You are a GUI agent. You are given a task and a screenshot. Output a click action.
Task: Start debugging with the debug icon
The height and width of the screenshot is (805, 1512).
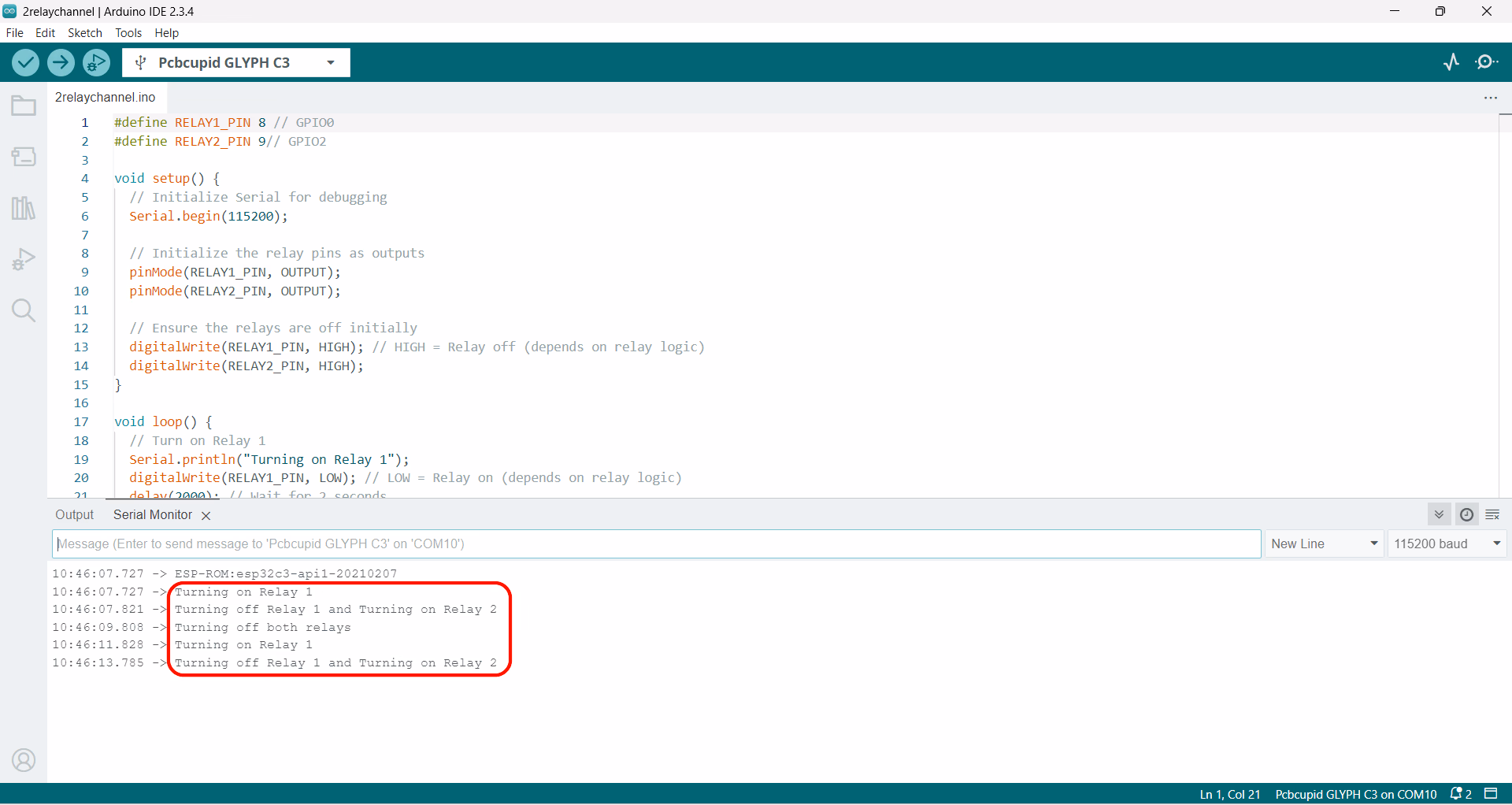pos(96,62)
